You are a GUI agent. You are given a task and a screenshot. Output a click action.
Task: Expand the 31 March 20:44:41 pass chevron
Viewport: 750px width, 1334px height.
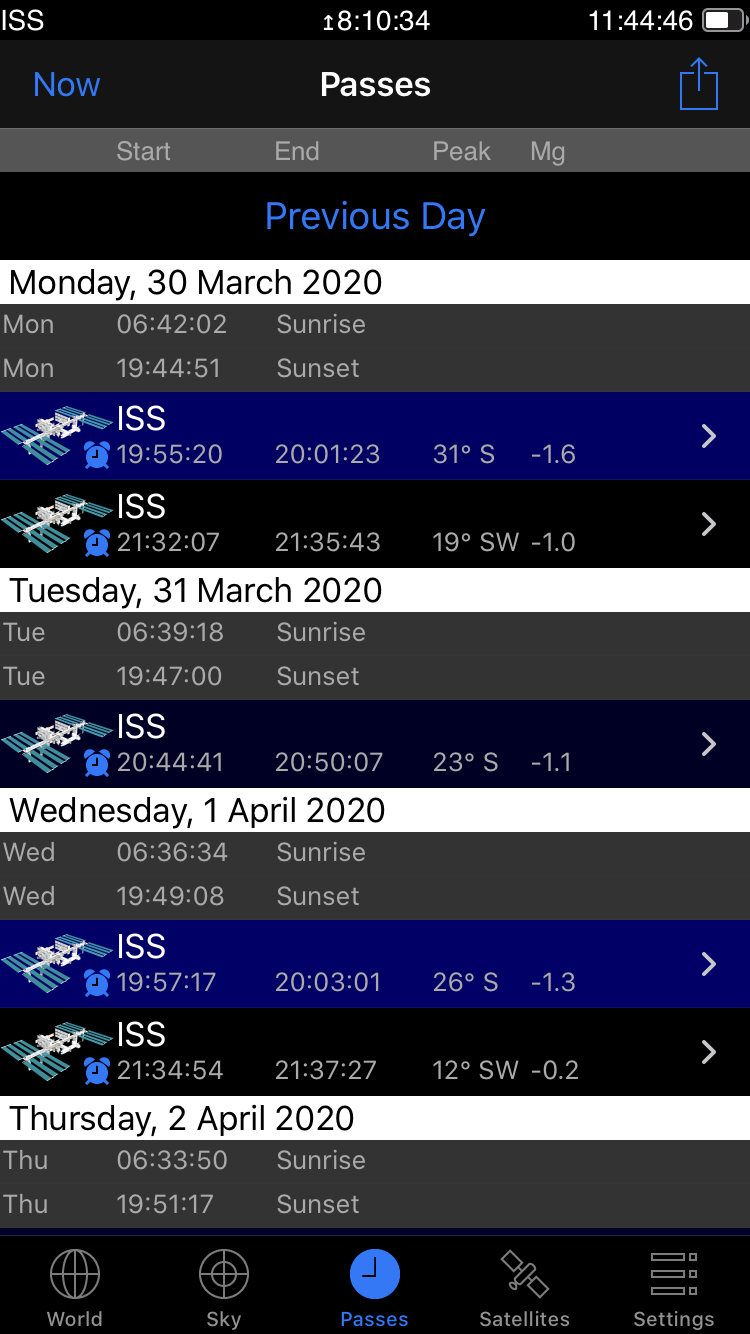tap(709, 744)
